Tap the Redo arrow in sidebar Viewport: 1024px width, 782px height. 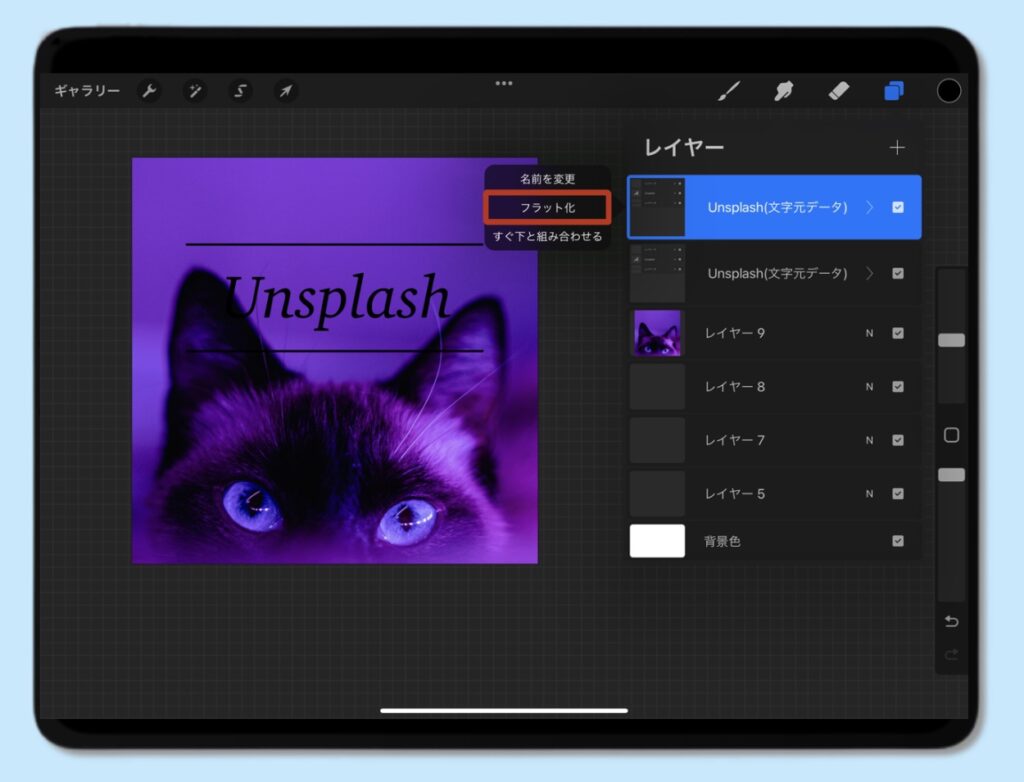click(x=952, y=654)
